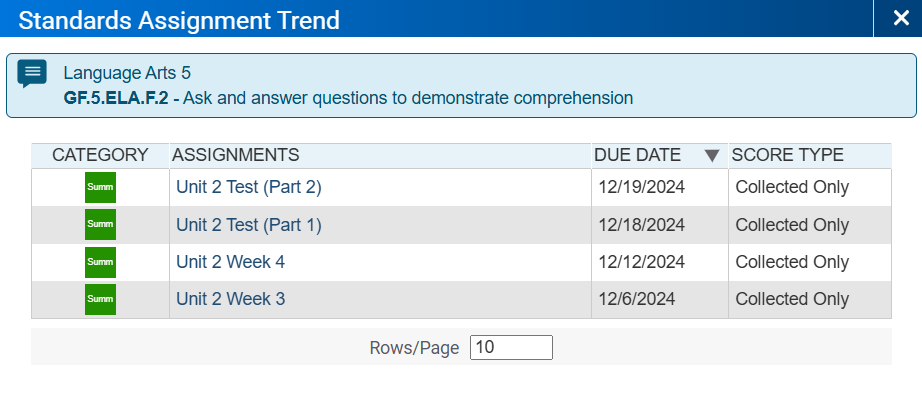Click the GF.5.ELA.F.2 standard code

(116, 98)
